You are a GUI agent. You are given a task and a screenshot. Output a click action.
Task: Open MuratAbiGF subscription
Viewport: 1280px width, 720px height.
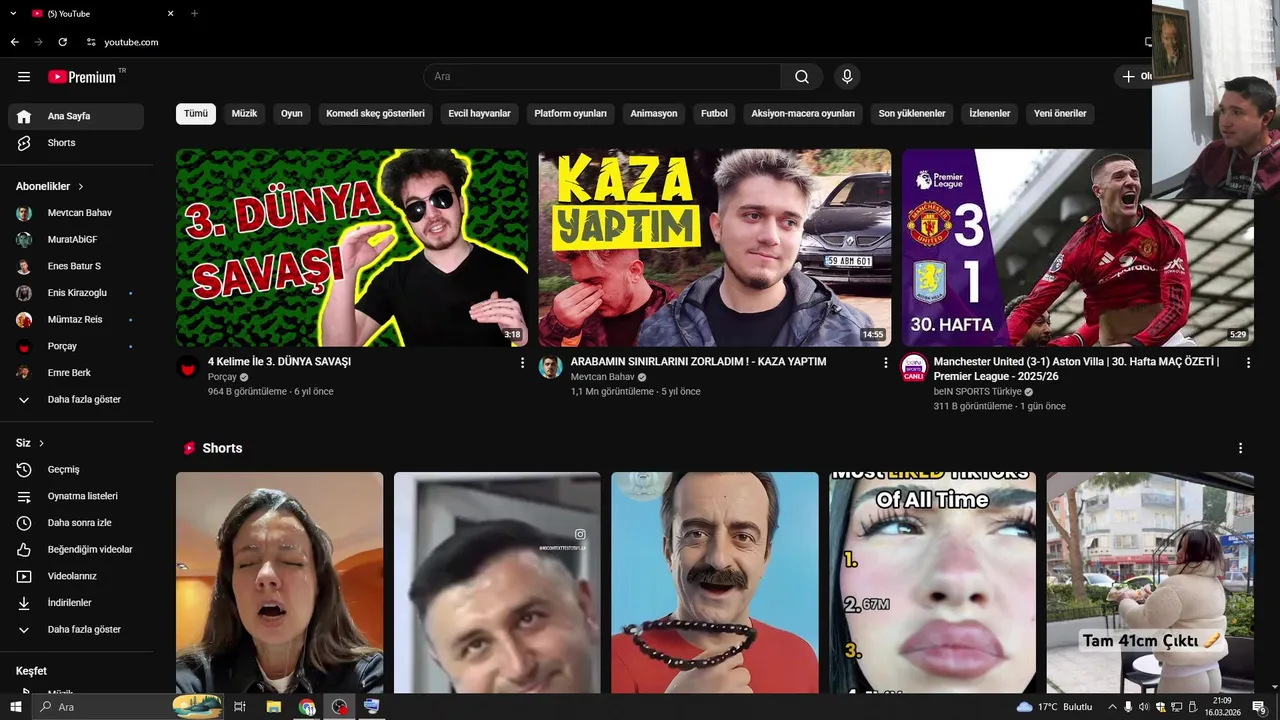(x=76, y=240)
